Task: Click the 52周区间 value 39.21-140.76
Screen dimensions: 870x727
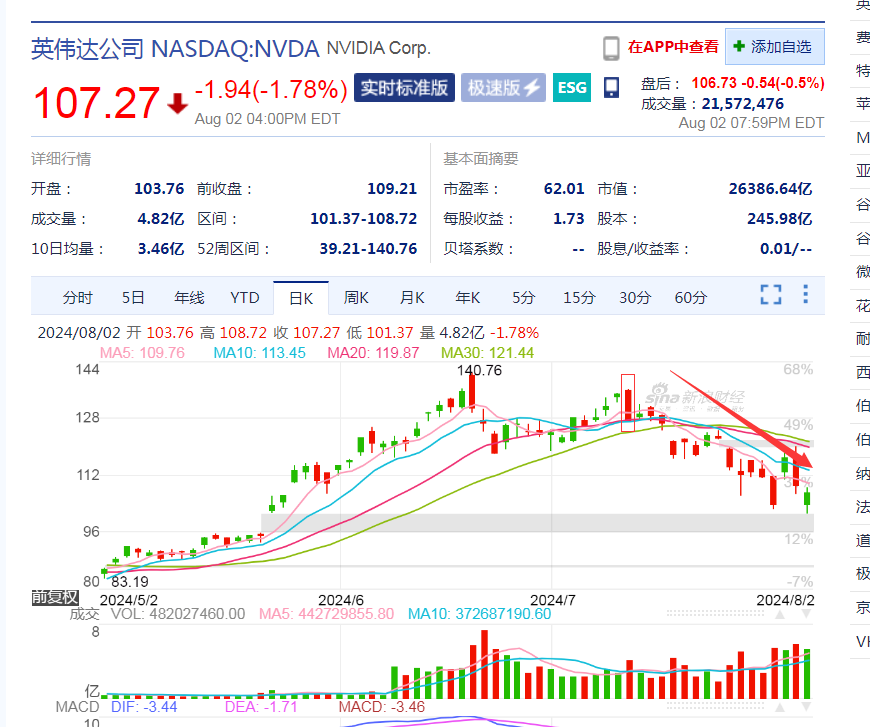Action: pos(368,249)
